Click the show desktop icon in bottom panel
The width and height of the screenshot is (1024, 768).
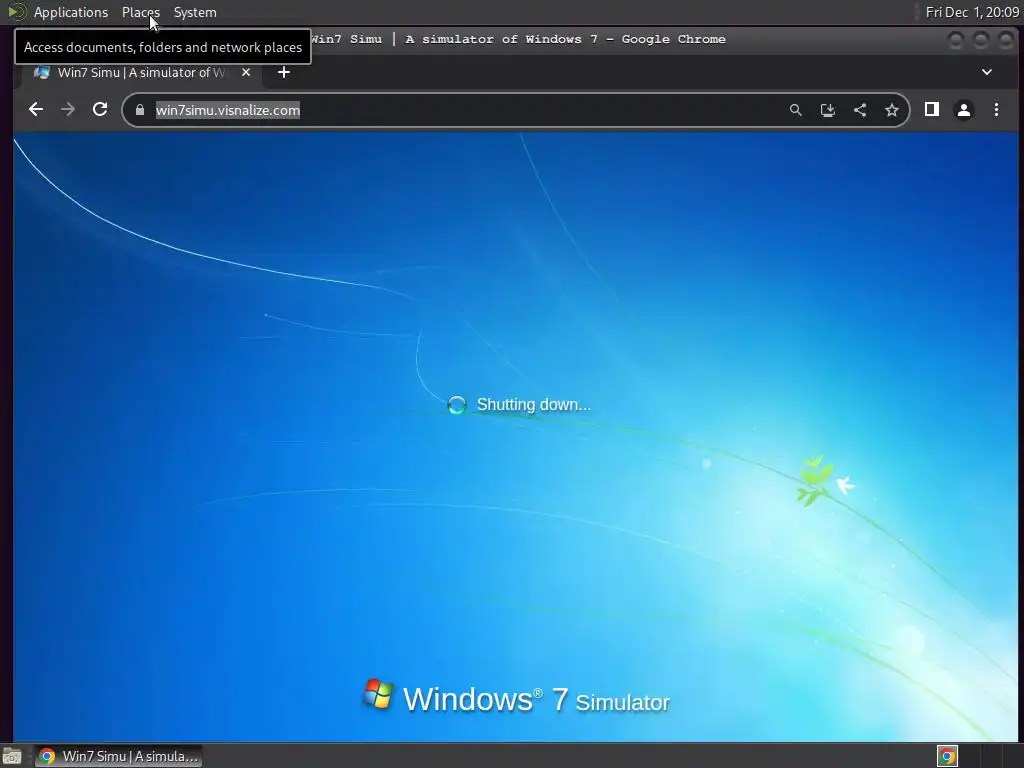[x=12, y=756]
